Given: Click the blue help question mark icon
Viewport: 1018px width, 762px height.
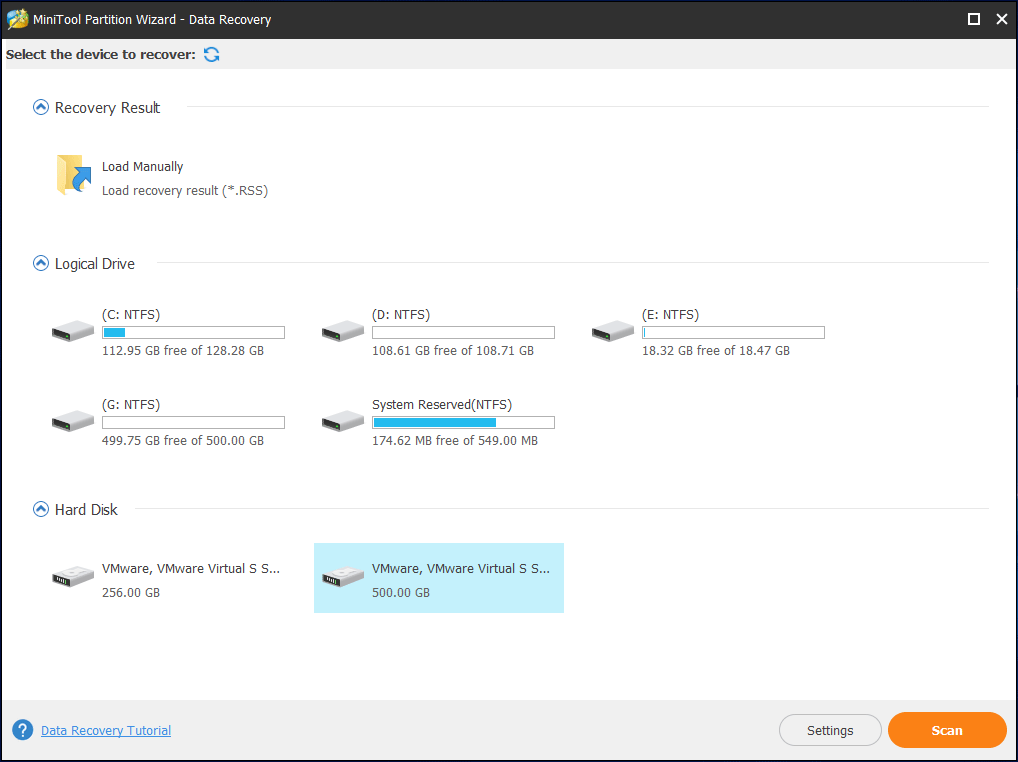Looking at the screenshot, I should point(23,730).
